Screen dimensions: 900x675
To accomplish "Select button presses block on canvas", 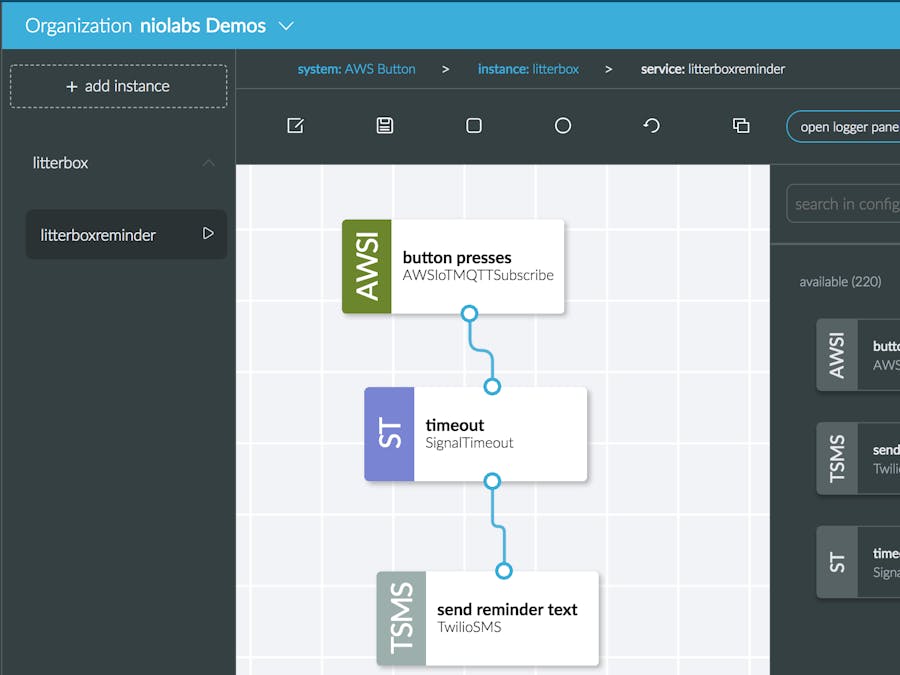I will pyautogui.click(x=453, y=266).
